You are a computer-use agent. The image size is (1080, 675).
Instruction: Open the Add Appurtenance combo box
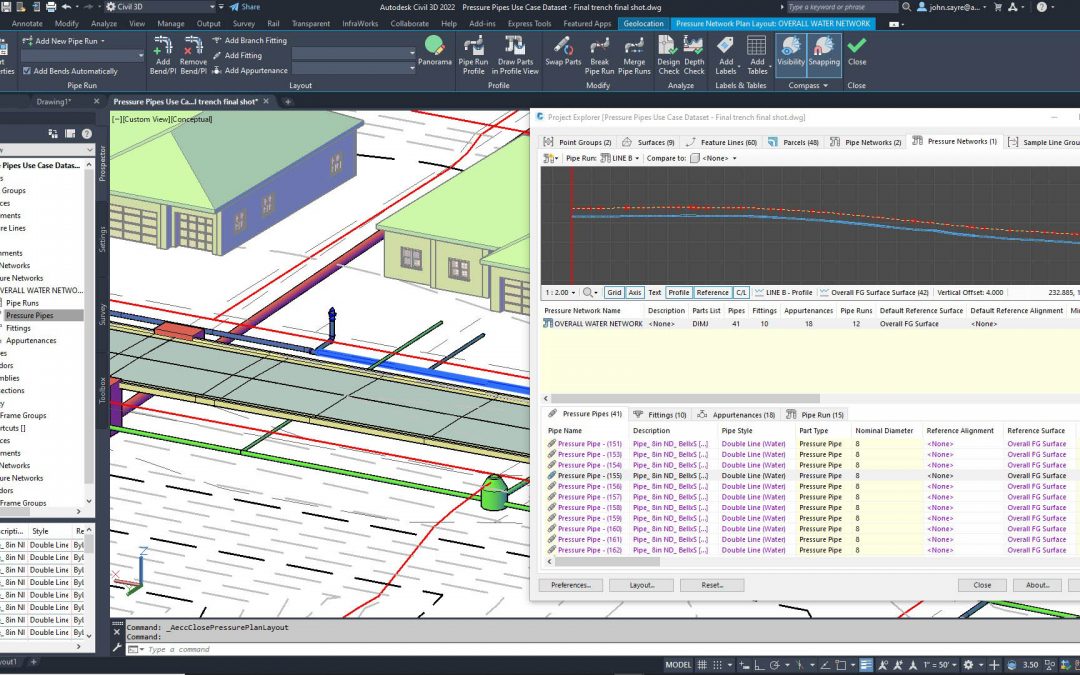354,68
